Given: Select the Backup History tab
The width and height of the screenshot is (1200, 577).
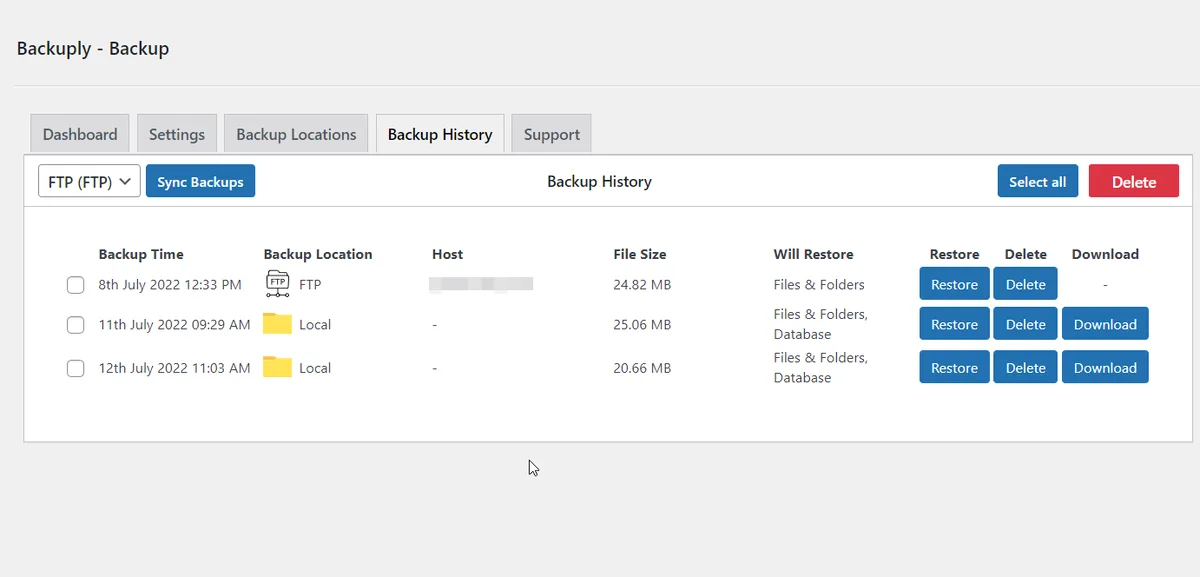Looking at the screenshot, I should 440,134.
